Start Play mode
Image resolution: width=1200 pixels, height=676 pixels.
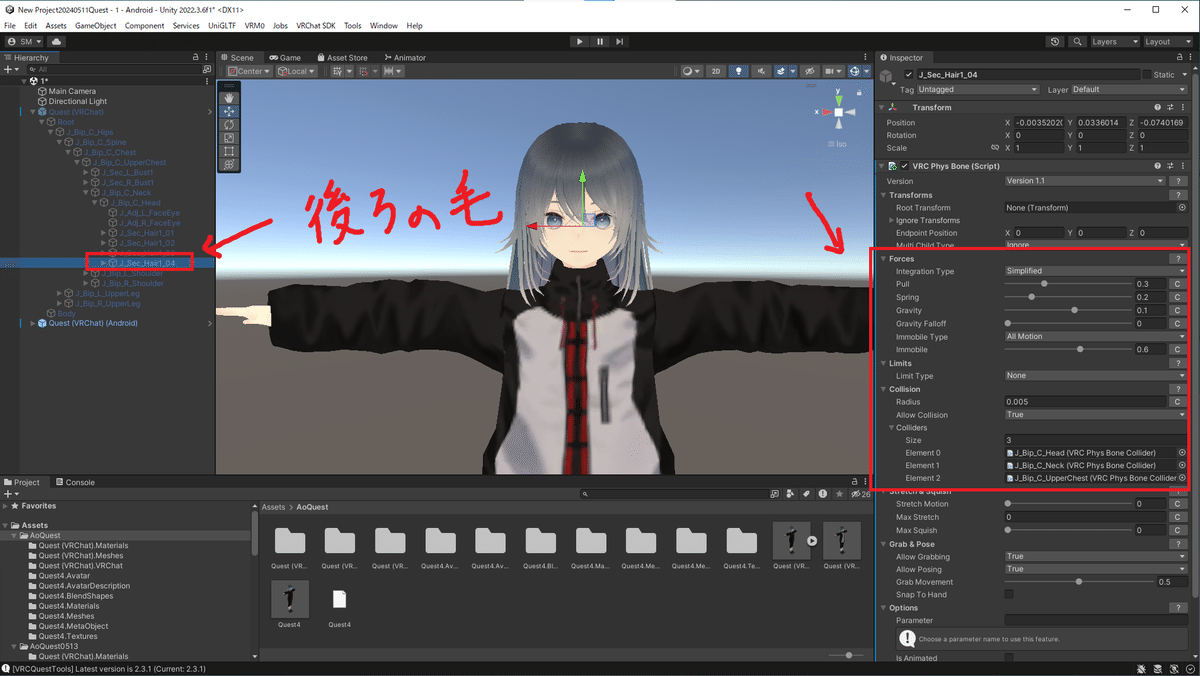coord(580,42)
